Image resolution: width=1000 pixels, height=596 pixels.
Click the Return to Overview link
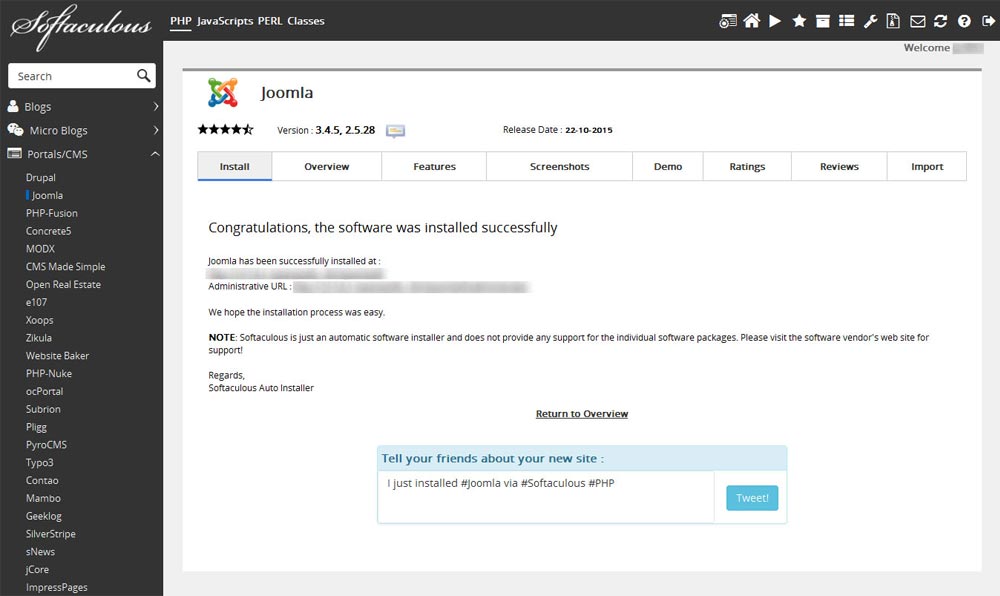click(x=582, y=414)
